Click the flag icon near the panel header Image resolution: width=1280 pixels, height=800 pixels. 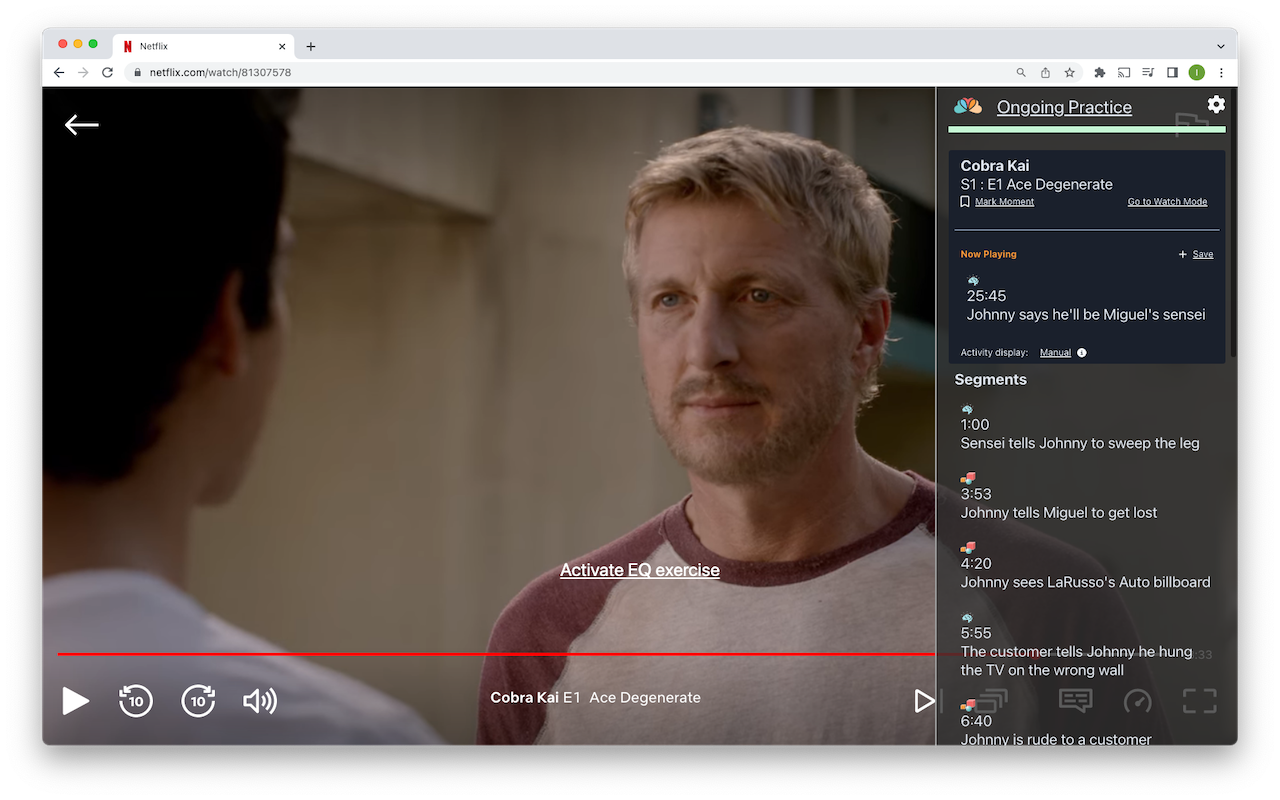[x=1192, y=126]
